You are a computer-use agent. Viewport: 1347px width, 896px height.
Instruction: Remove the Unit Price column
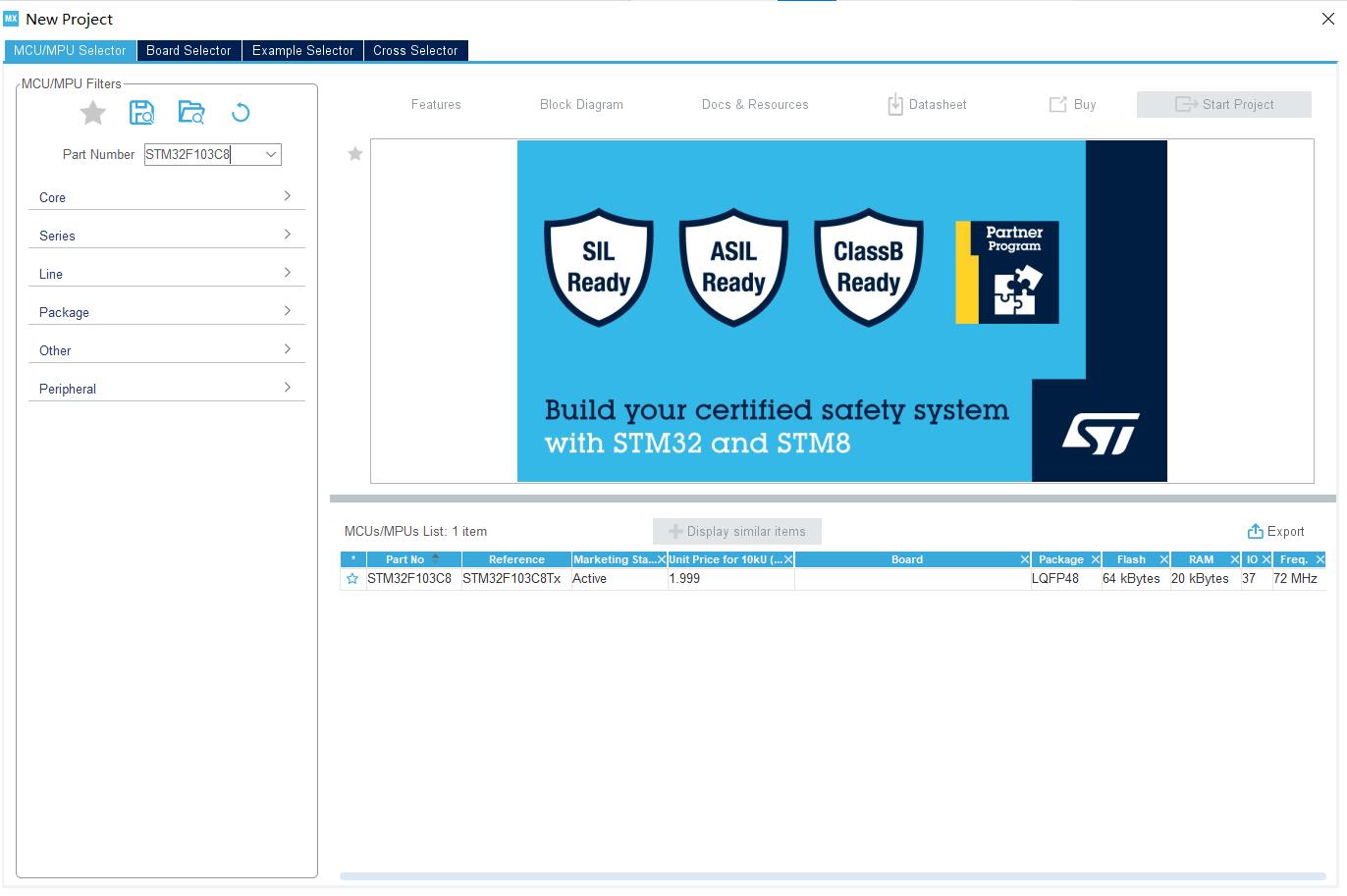[x=788, y=559]
